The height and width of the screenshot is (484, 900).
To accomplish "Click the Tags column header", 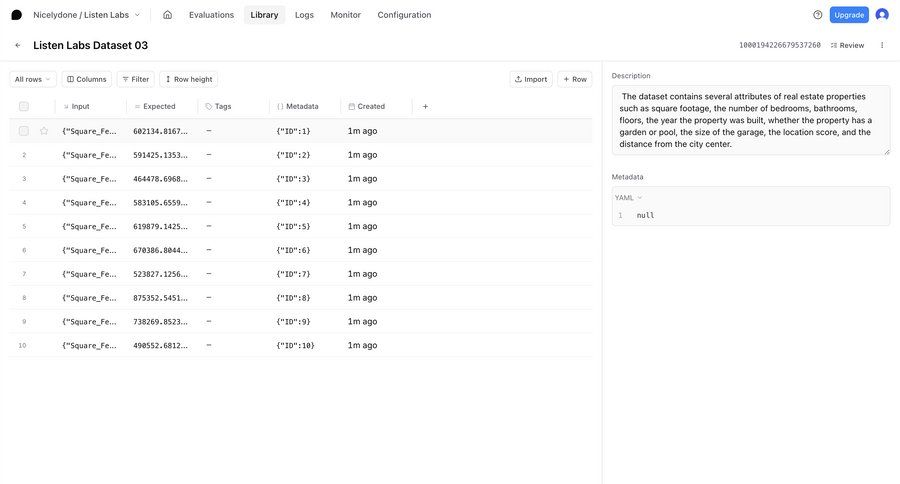I will (223, 106).
